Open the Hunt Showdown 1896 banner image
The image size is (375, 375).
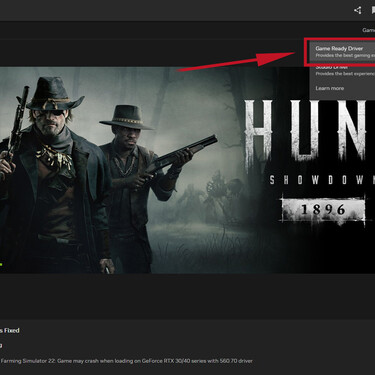(187, 170)
